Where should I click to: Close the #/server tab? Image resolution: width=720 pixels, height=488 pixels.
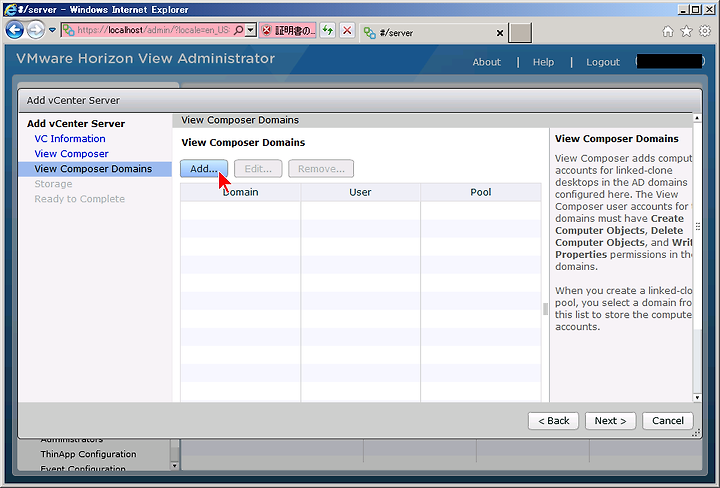click(x=500, y=33)
